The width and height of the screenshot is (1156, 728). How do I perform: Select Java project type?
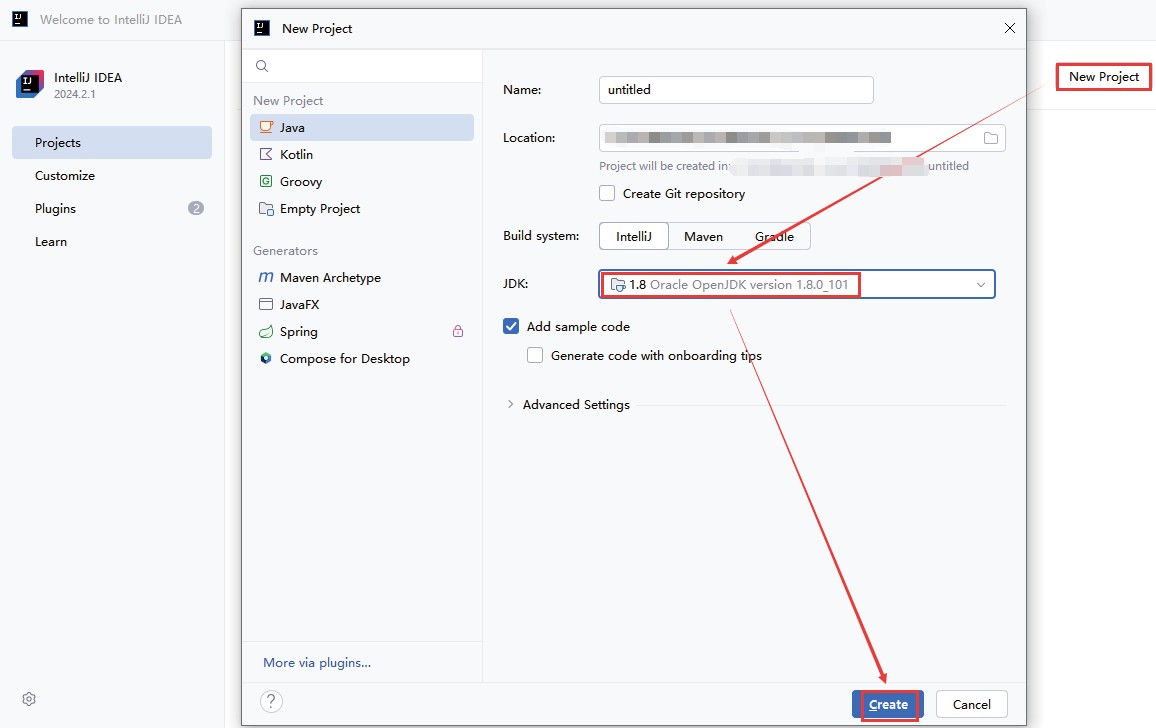click(362, 128)
